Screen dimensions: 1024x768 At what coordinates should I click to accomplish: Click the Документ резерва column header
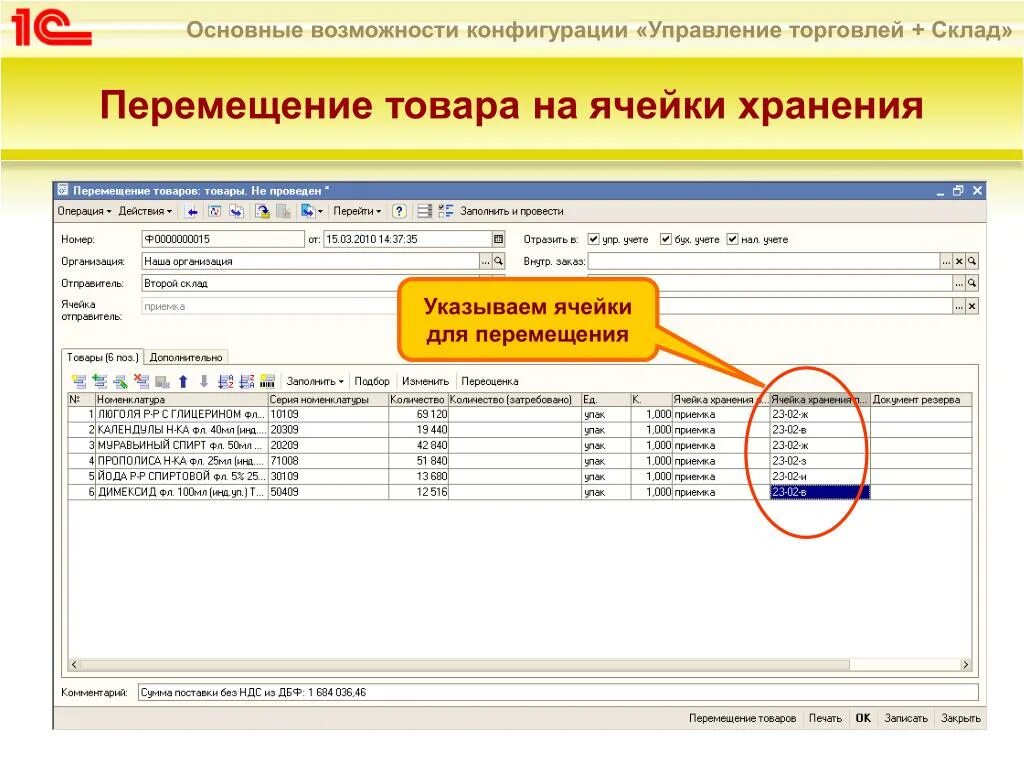(921, 399)
